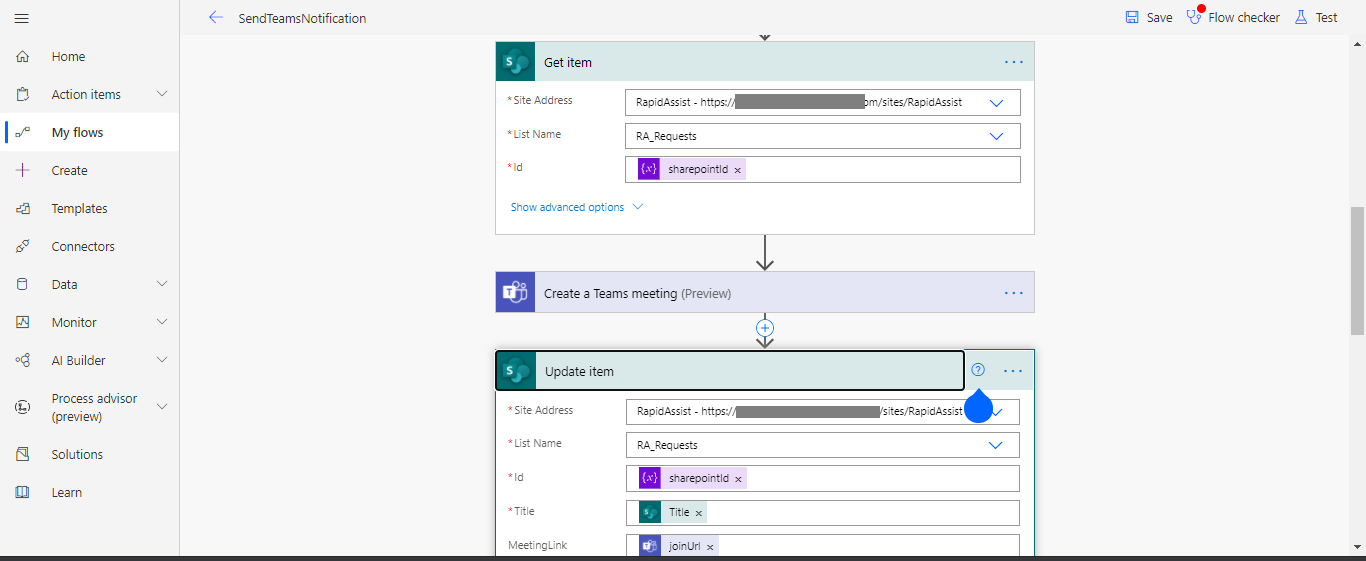Open ellipsis menu on Get item
This screenshot has height=561, width=1366.
(x=1014, y=62)
